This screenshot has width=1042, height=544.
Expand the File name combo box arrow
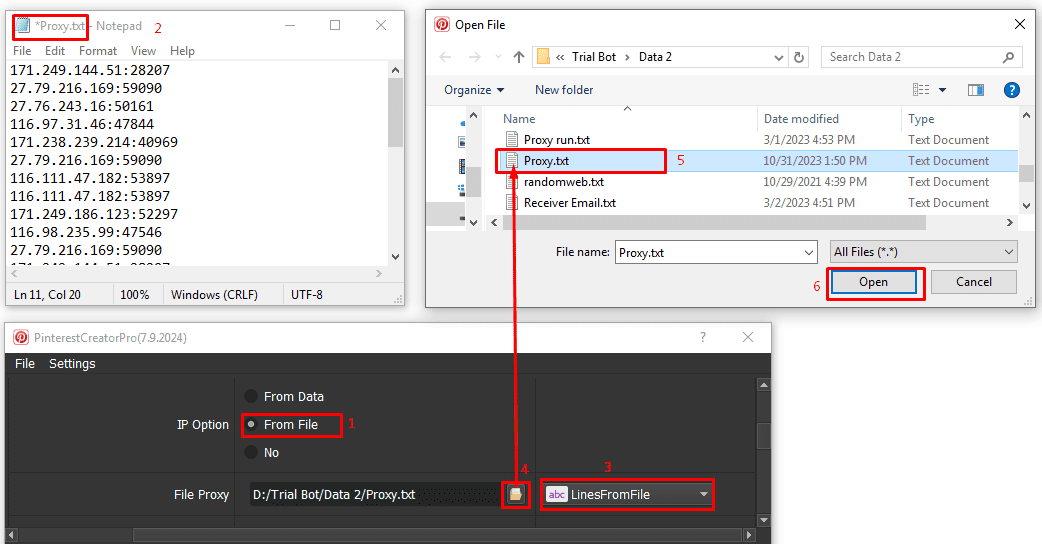point(809,252)
